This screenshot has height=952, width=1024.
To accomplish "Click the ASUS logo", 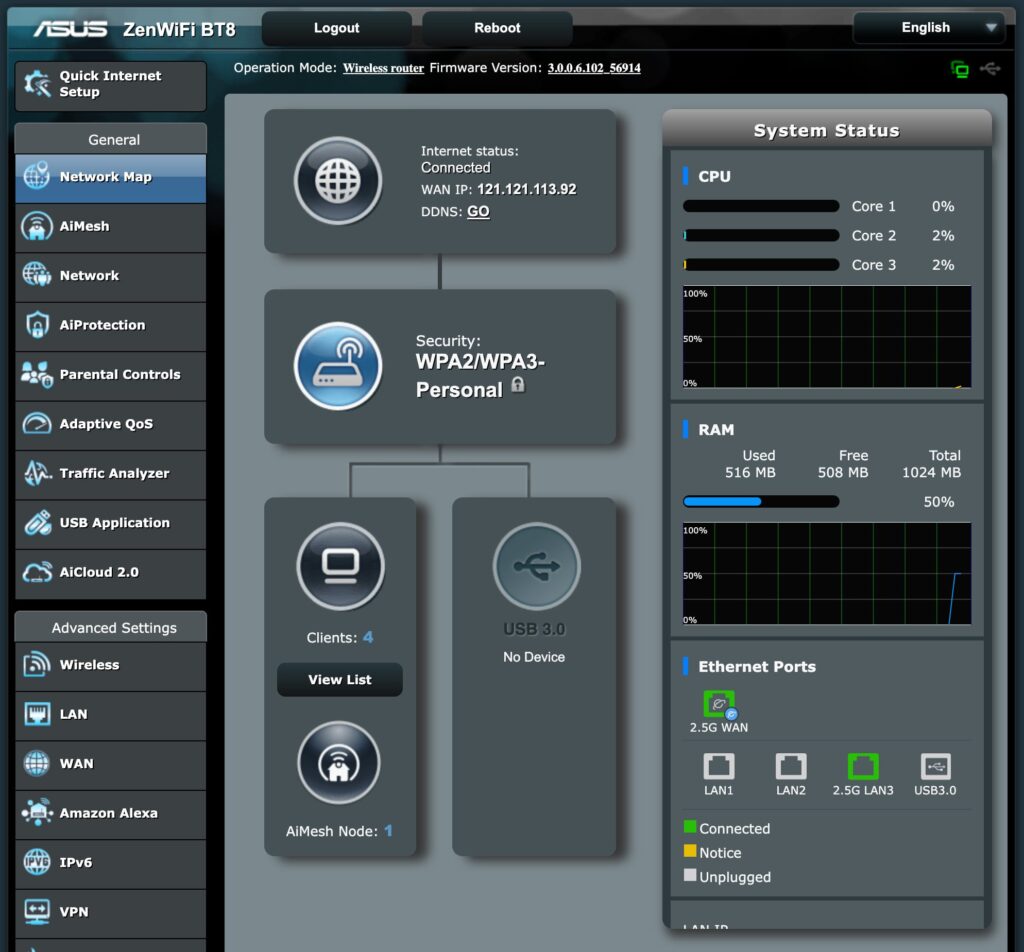I will click(71, 29).
